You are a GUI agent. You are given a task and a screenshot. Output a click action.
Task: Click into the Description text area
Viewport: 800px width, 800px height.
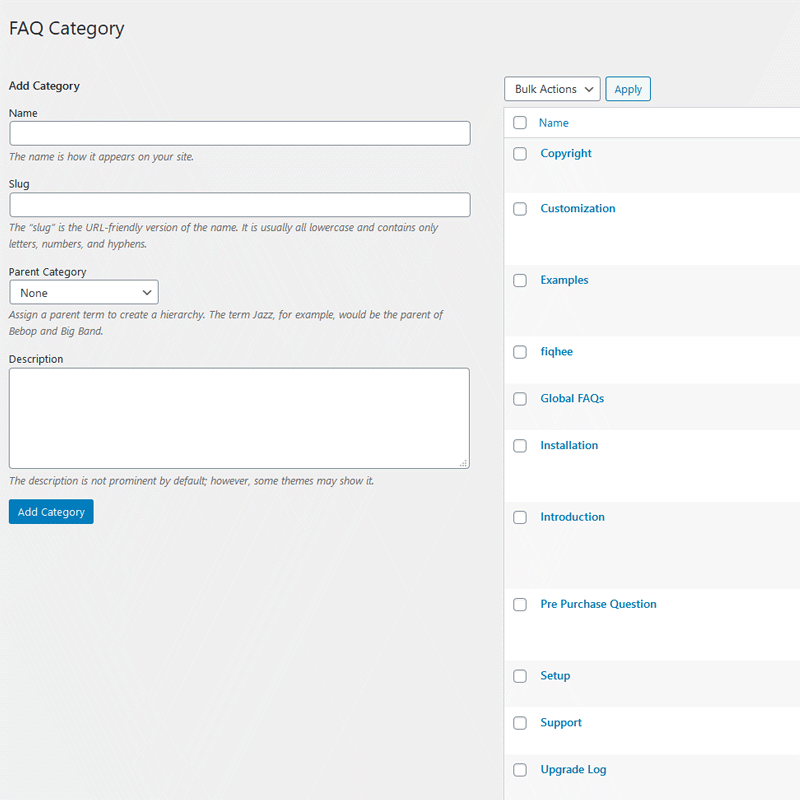pyautogui.click(x=239, y=418)
